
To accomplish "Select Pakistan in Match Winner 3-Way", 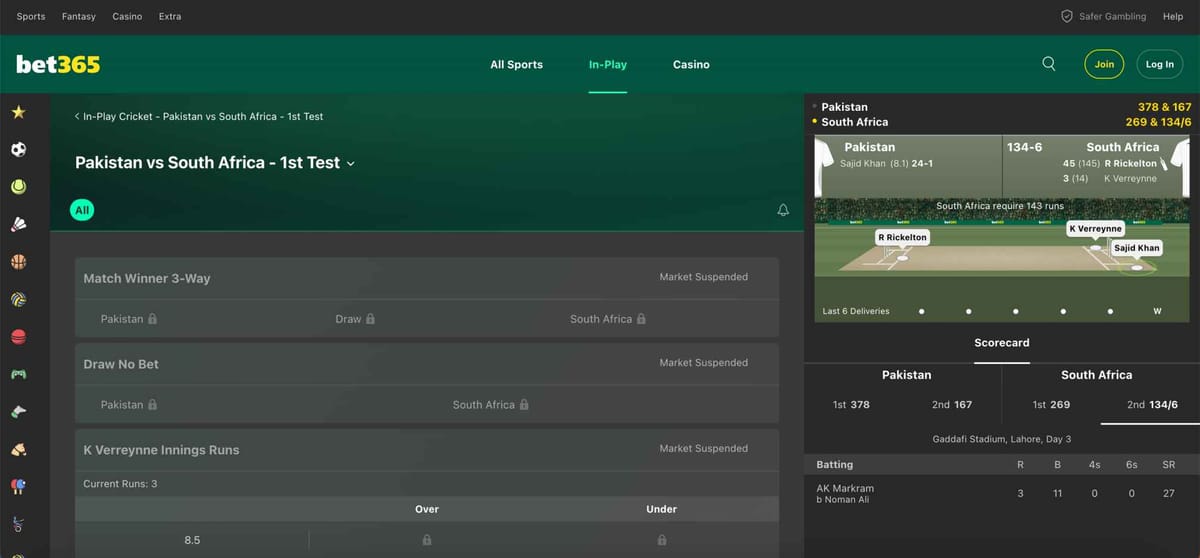I will tap(129, 319).
